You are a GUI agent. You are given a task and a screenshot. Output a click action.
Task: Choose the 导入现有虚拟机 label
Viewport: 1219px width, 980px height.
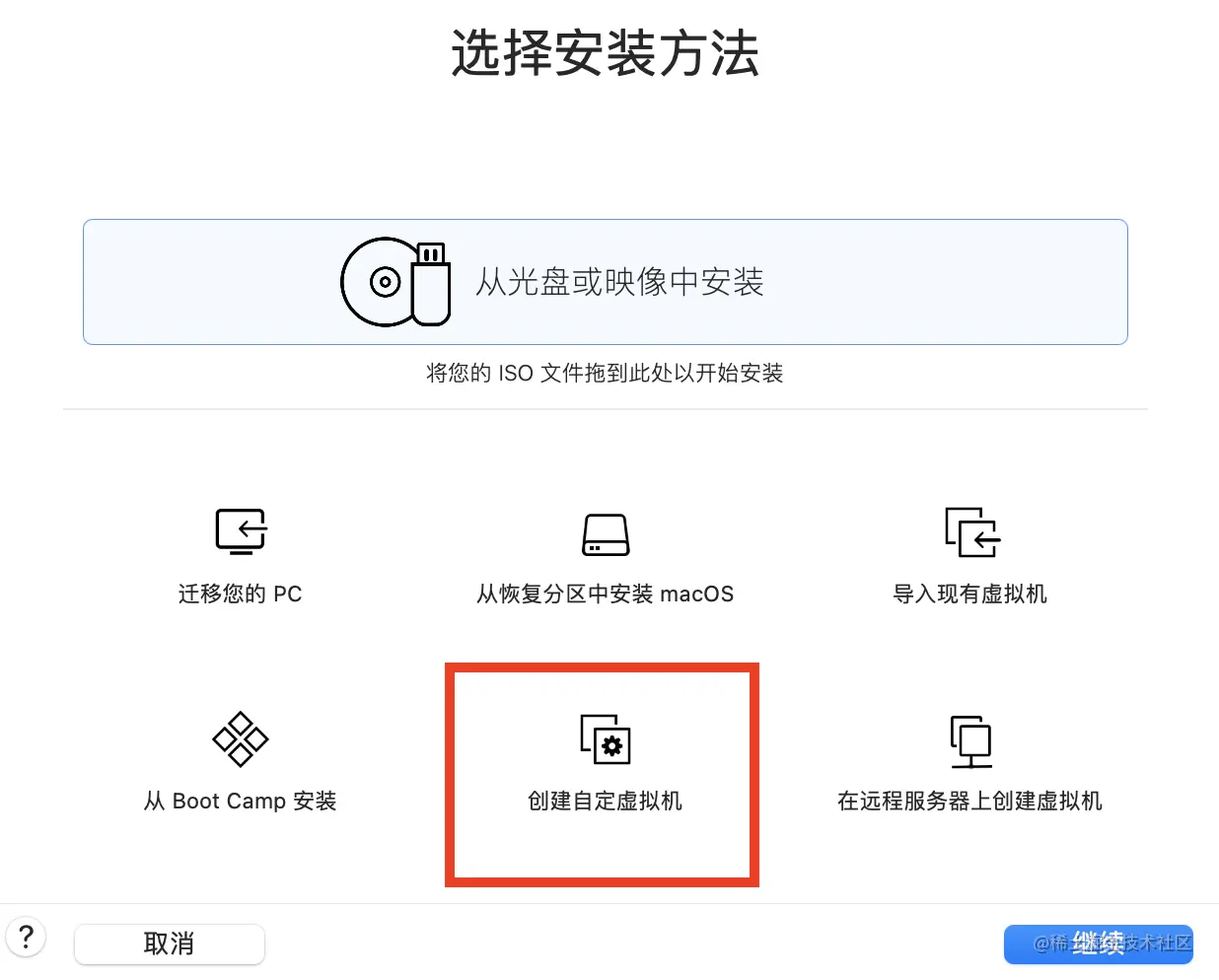[x=970, y=594]
